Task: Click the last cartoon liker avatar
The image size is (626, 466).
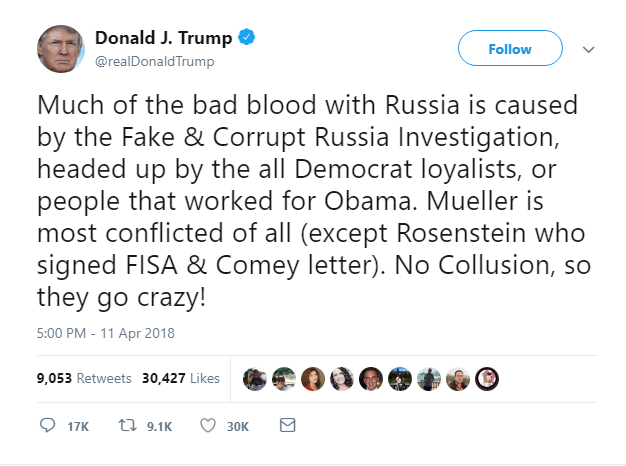Action: click(x=487, y=379)
